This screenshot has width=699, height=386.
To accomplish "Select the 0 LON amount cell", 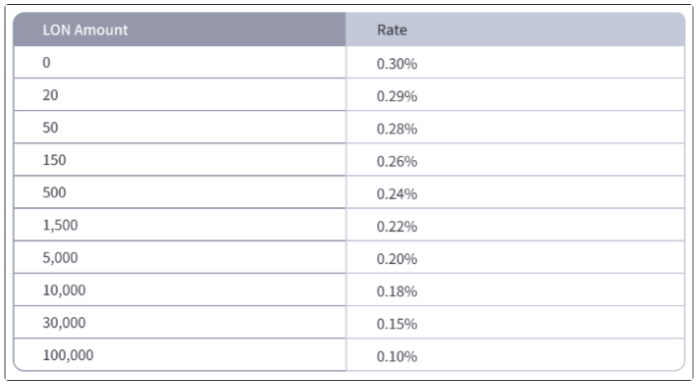I will click(x=180, y=62).
